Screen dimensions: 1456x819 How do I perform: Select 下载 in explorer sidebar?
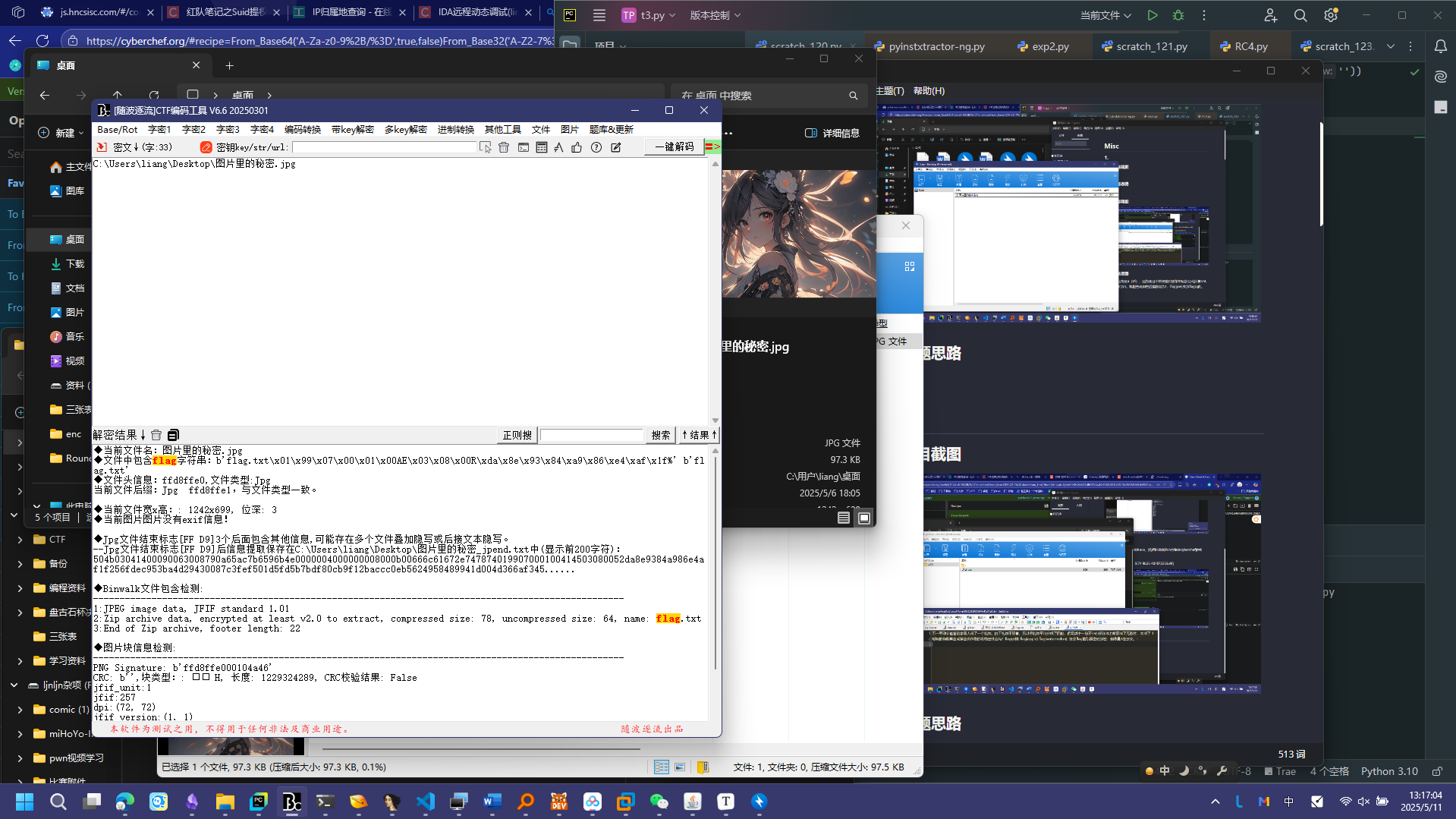67,264
